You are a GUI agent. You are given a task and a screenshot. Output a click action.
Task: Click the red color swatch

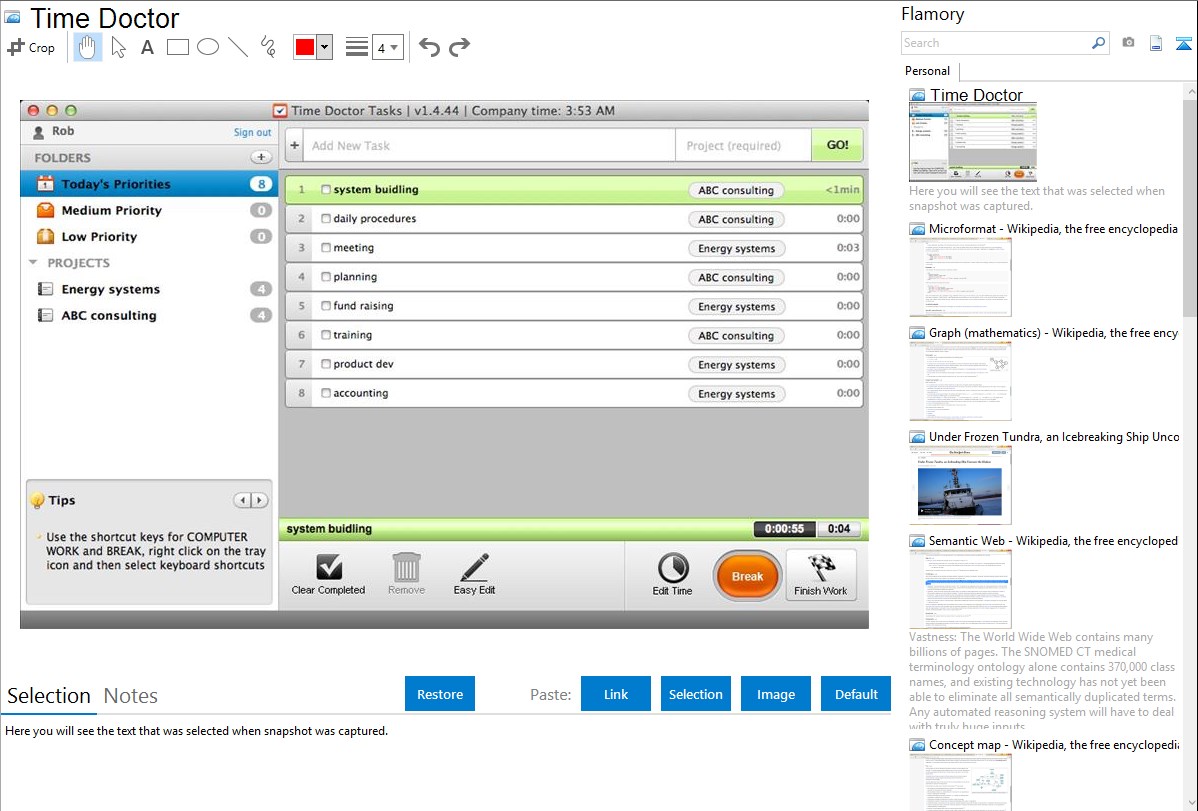pos(305,47)
